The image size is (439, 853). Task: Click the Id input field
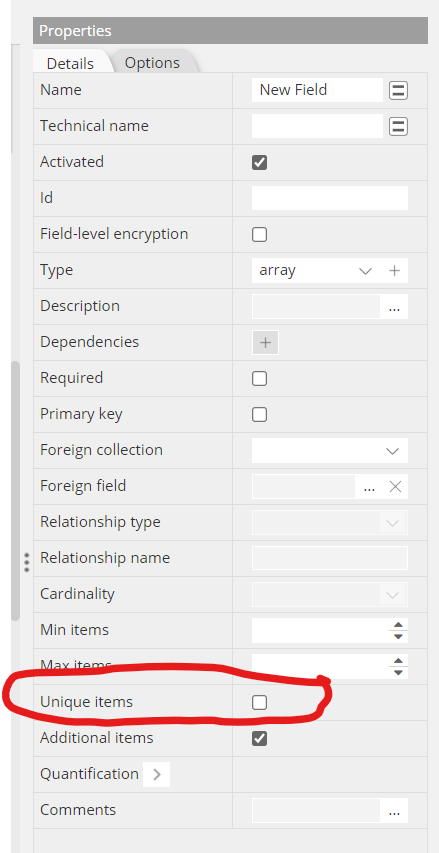click(x=330, y=198)
